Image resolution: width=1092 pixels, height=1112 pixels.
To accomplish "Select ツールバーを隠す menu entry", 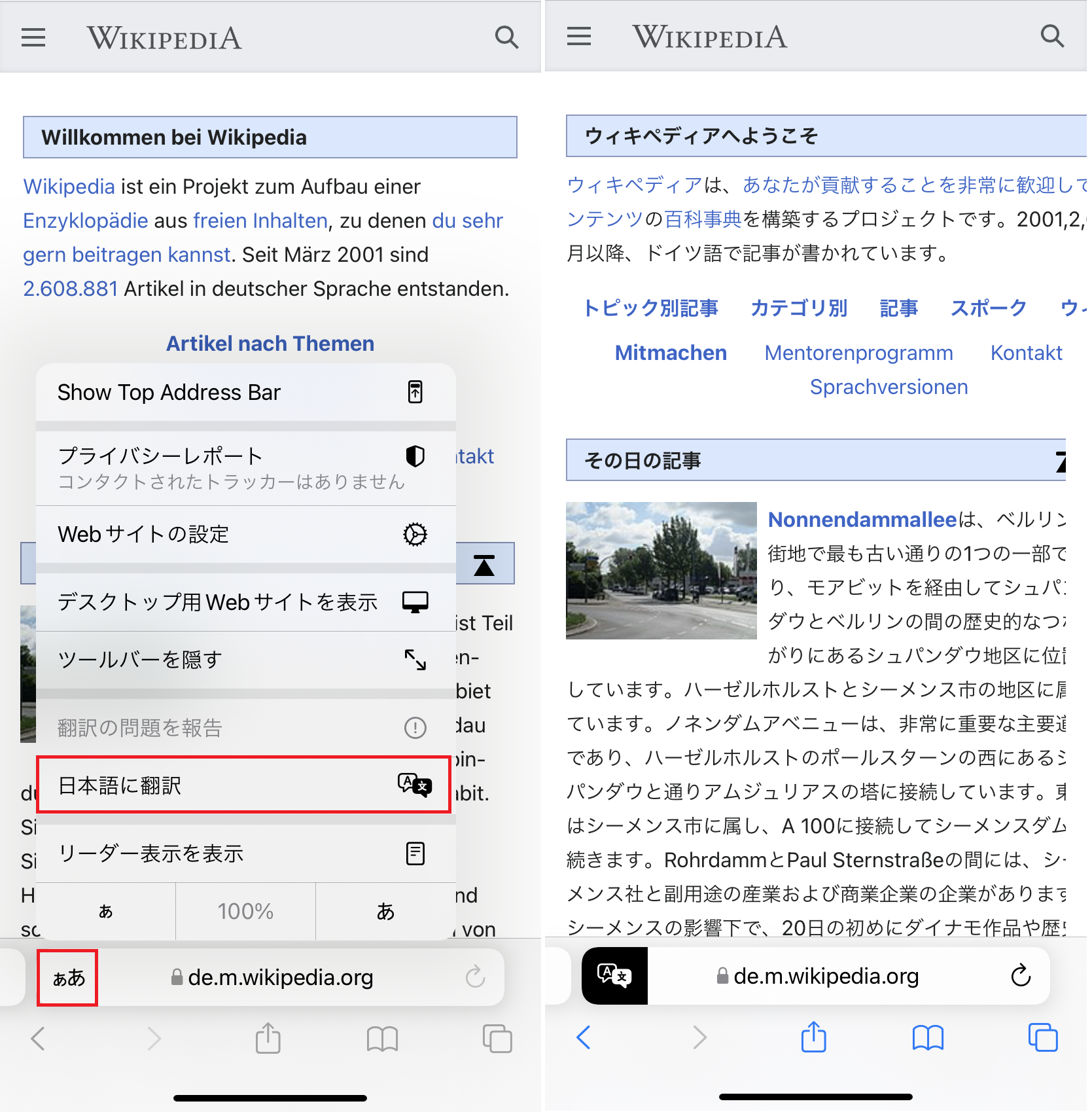I will (x=246, y=660).
